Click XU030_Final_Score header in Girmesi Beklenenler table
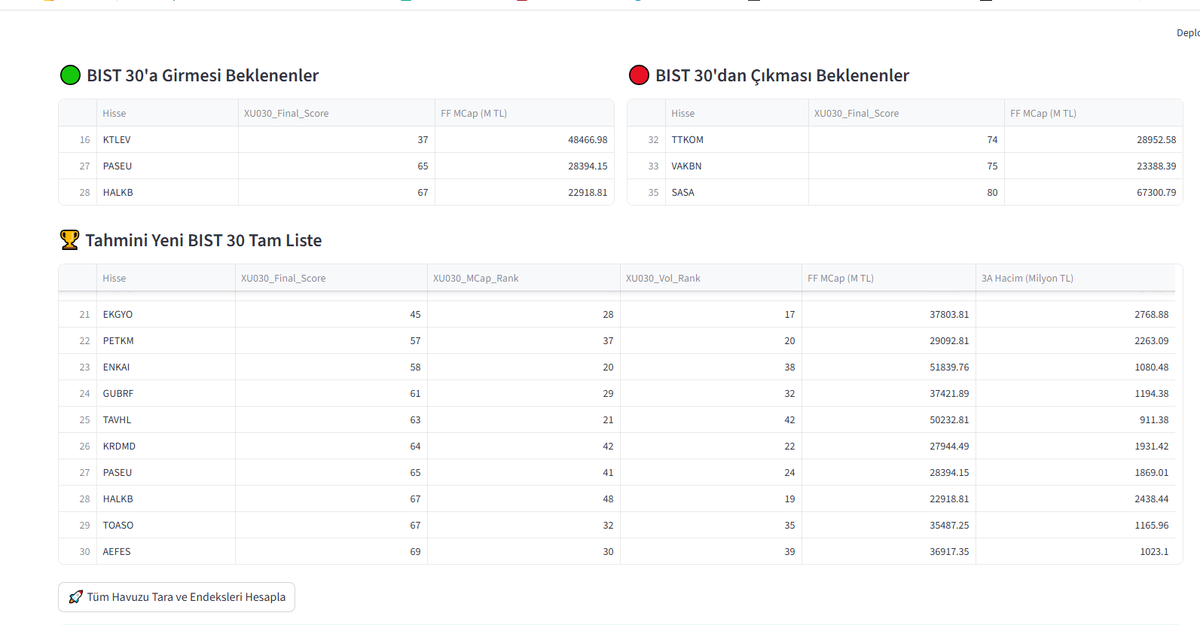Viewport: 1200px width, 625px height. [x=336, y=113]
